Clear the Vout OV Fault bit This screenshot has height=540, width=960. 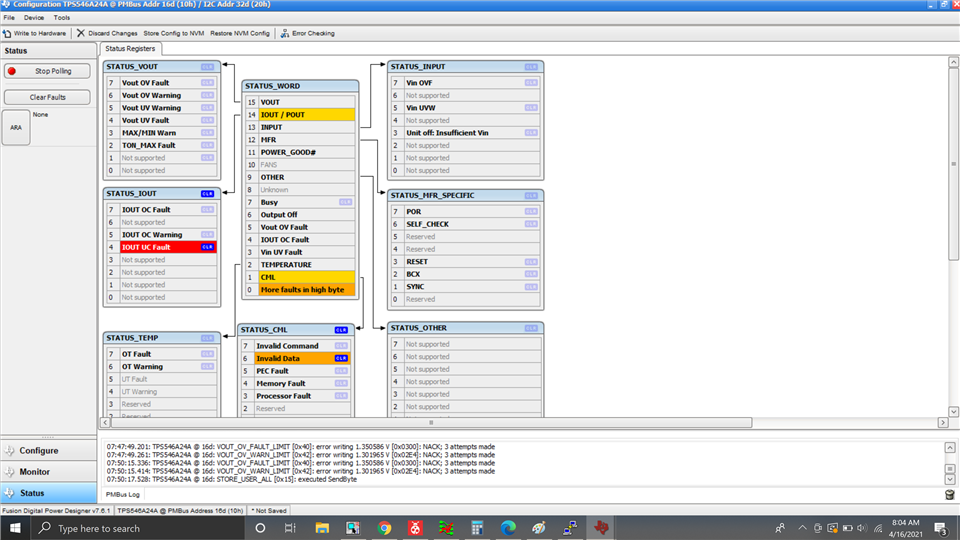(x=208, y=83)
